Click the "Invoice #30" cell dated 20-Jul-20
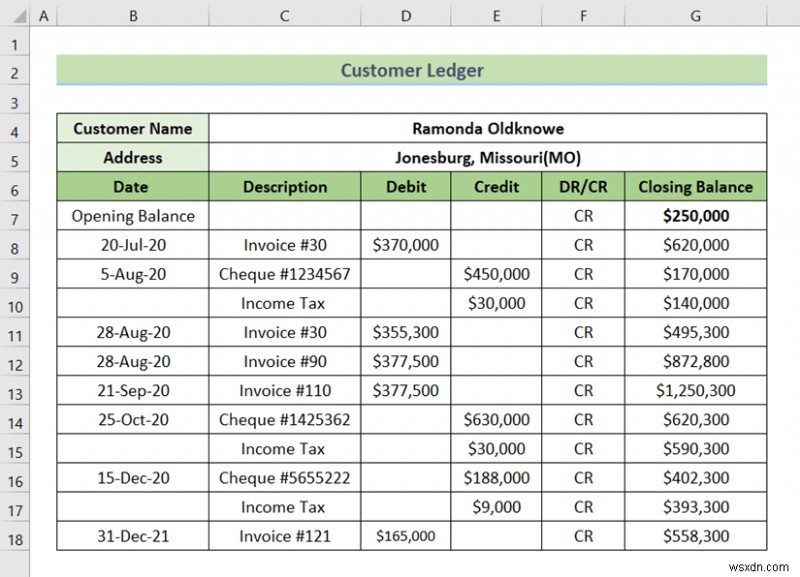This screenshot has width=800, height=577. (284, 245)
